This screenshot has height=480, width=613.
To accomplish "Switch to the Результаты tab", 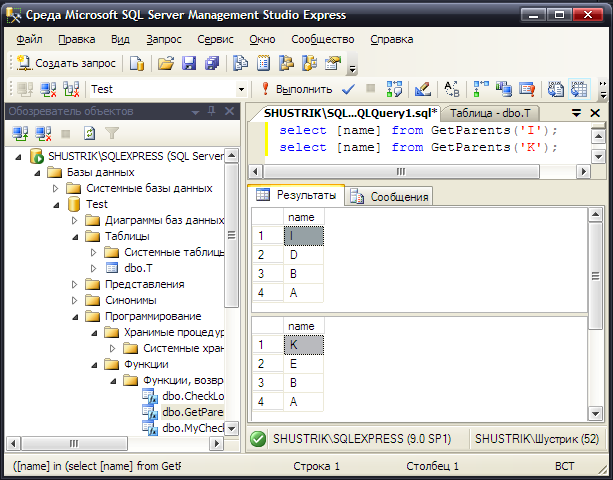I will [296, 195].
